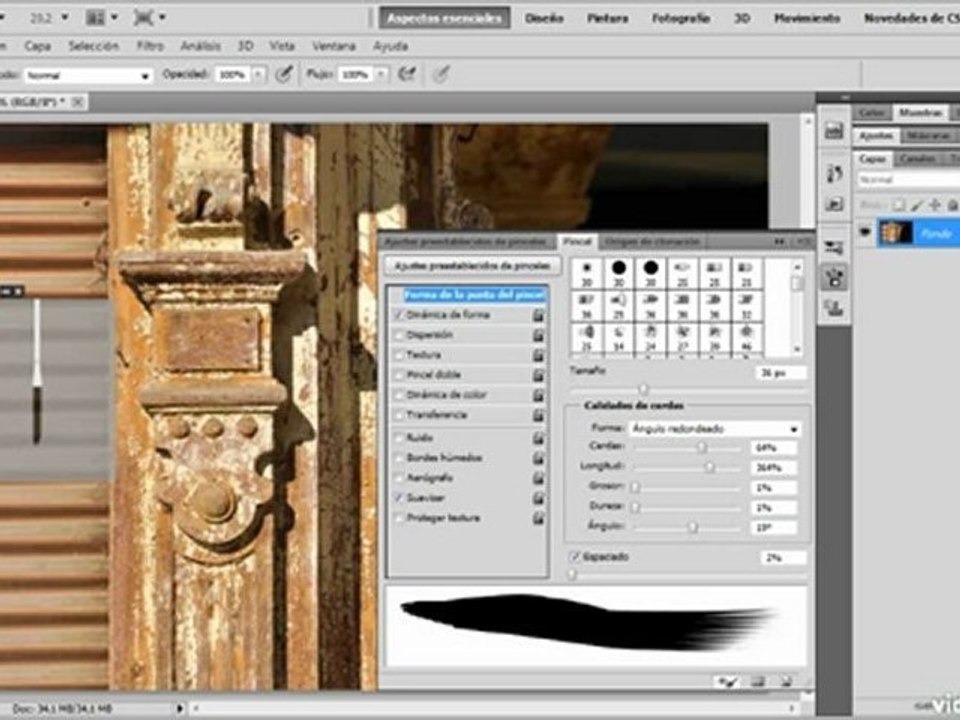Switch to Fotografía workspace
Viewport: 960px width, 720px height.
(681, 18)
